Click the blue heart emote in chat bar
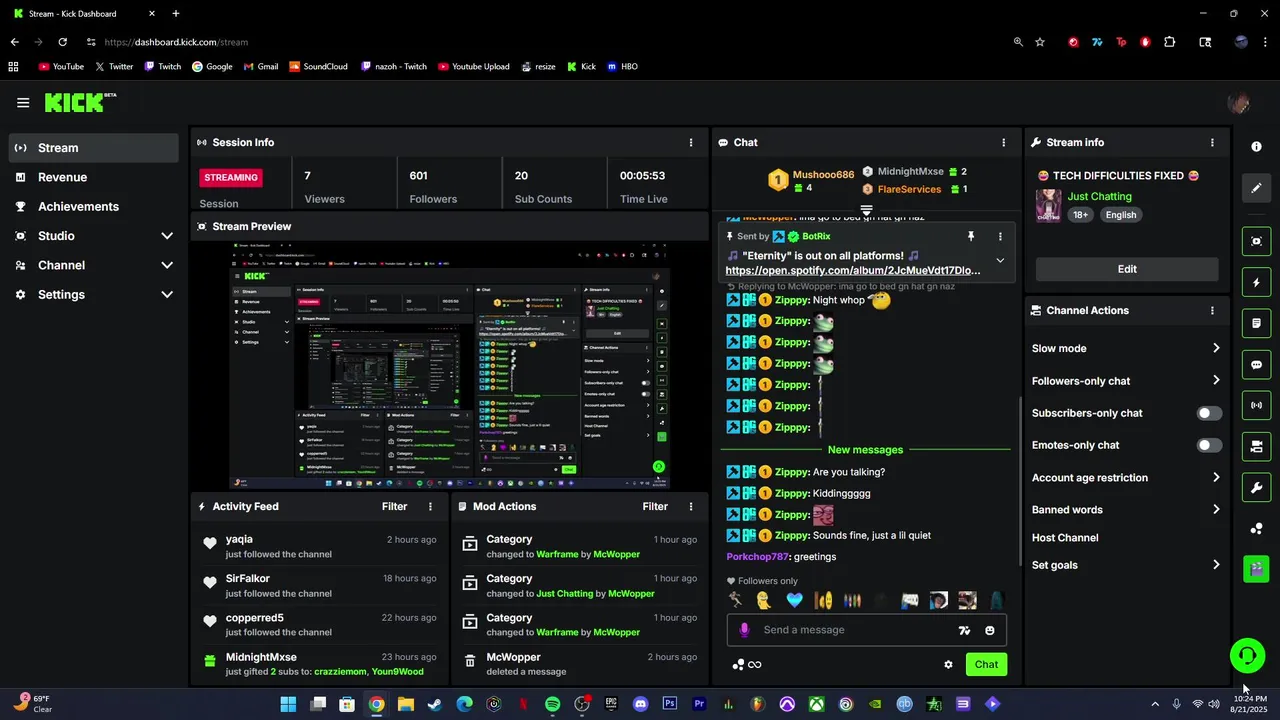The image size is (1280, 720). [x=794, y=600]
